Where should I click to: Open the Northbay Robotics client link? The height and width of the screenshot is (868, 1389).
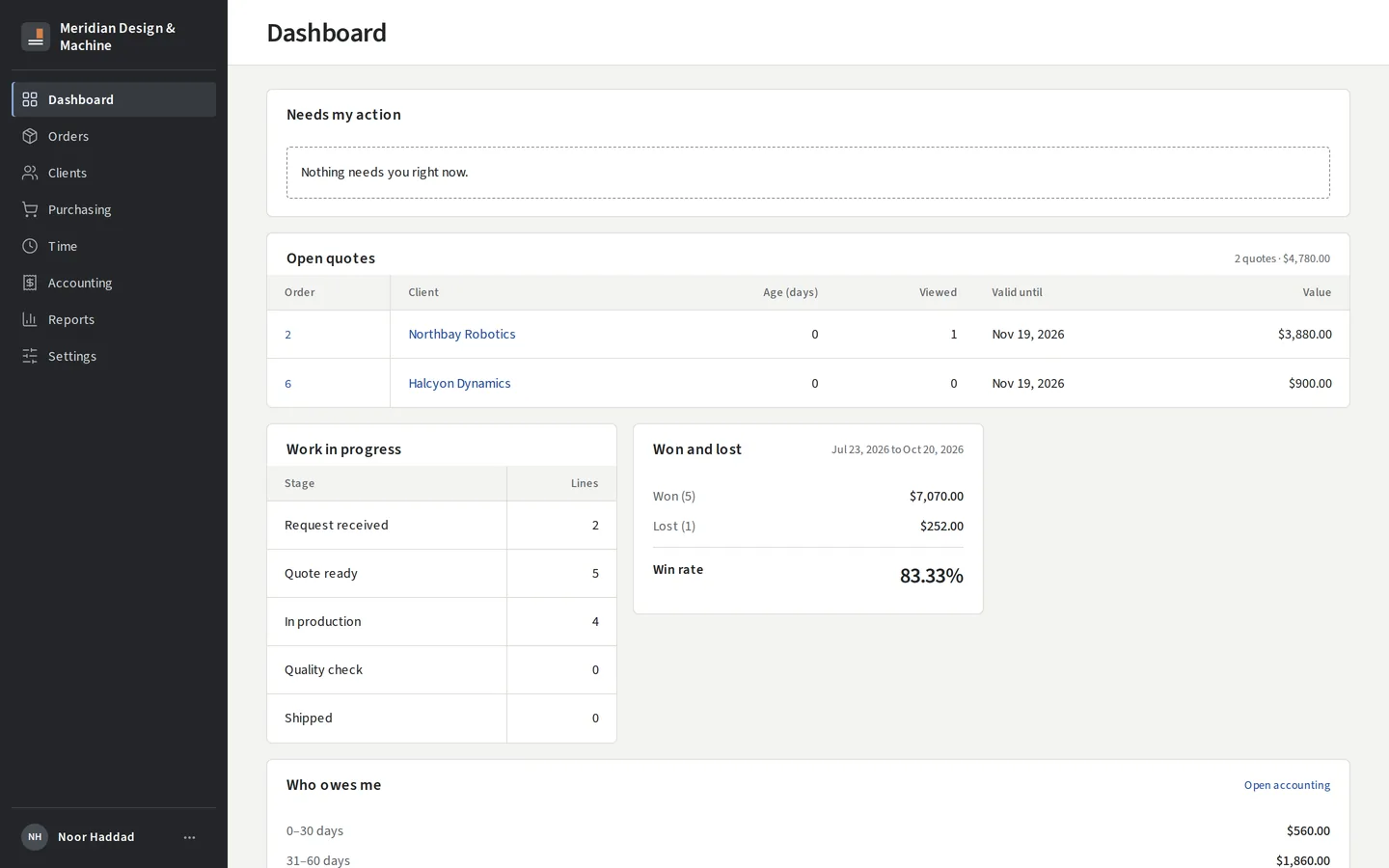[462, 334]
